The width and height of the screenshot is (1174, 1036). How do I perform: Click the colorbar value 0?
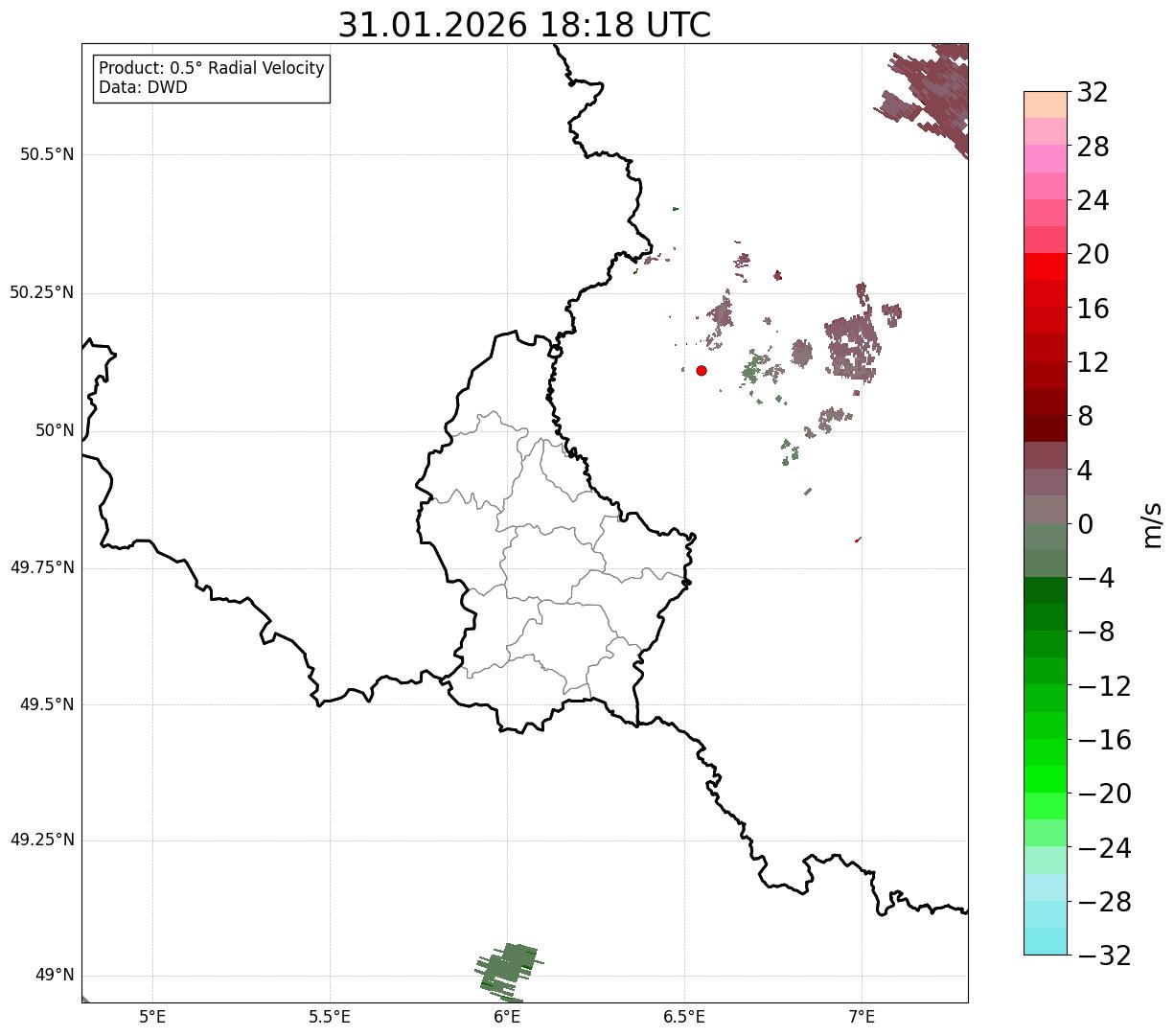coord(1085,524)
